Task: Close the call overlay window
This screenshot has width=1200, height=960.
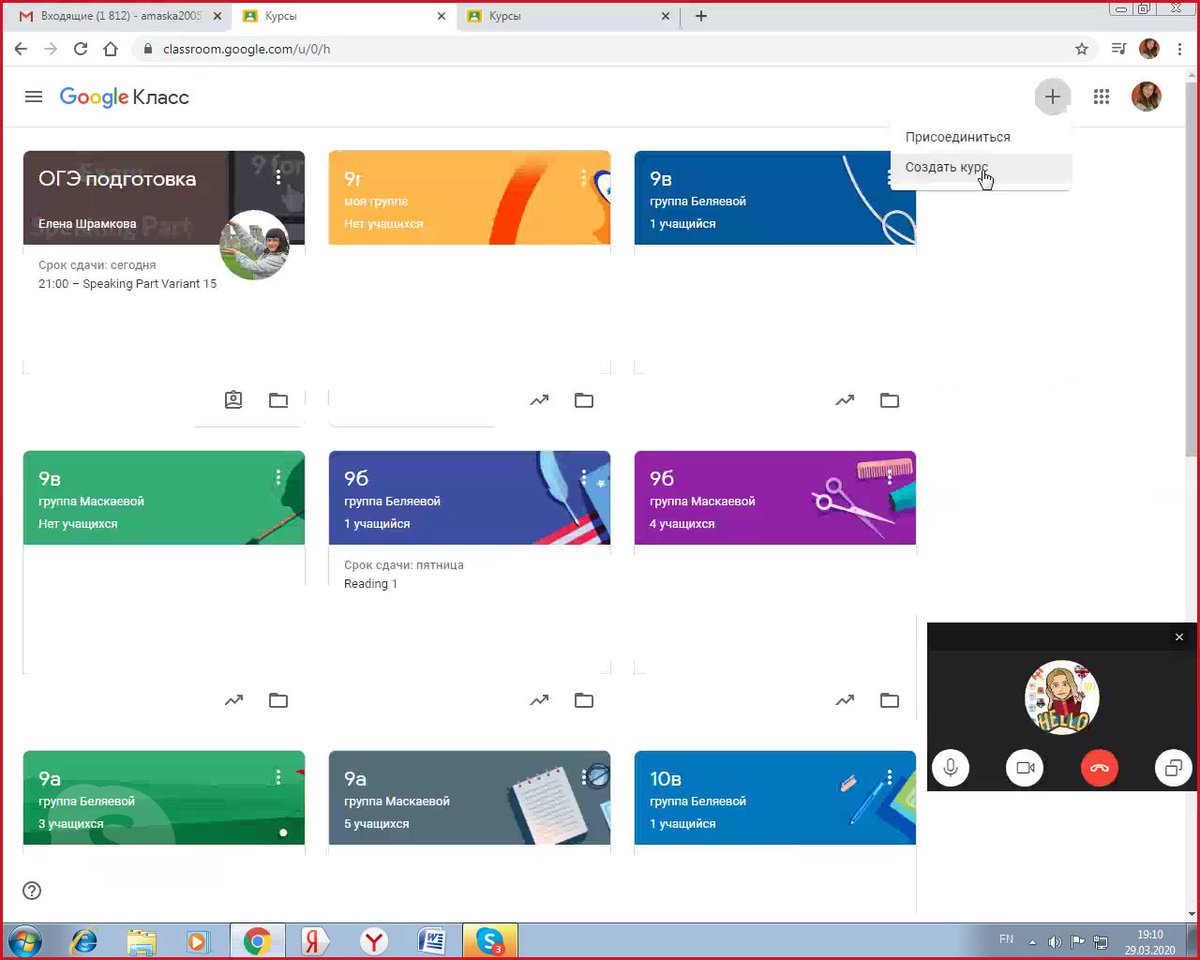Action: coord(1179,637)
